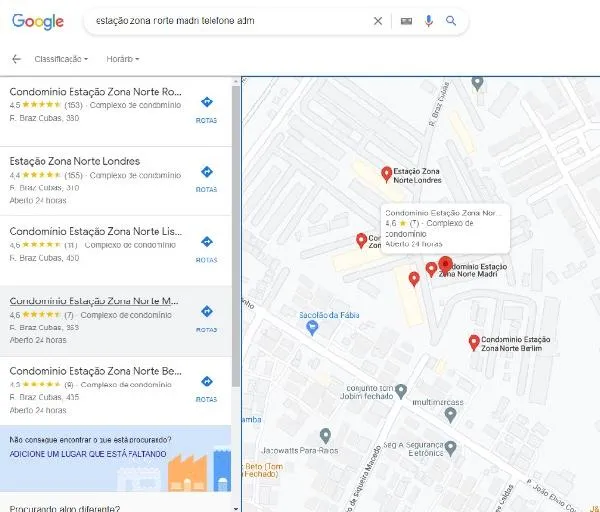
Task: Clear the search box text
Action: coord(377,21)
